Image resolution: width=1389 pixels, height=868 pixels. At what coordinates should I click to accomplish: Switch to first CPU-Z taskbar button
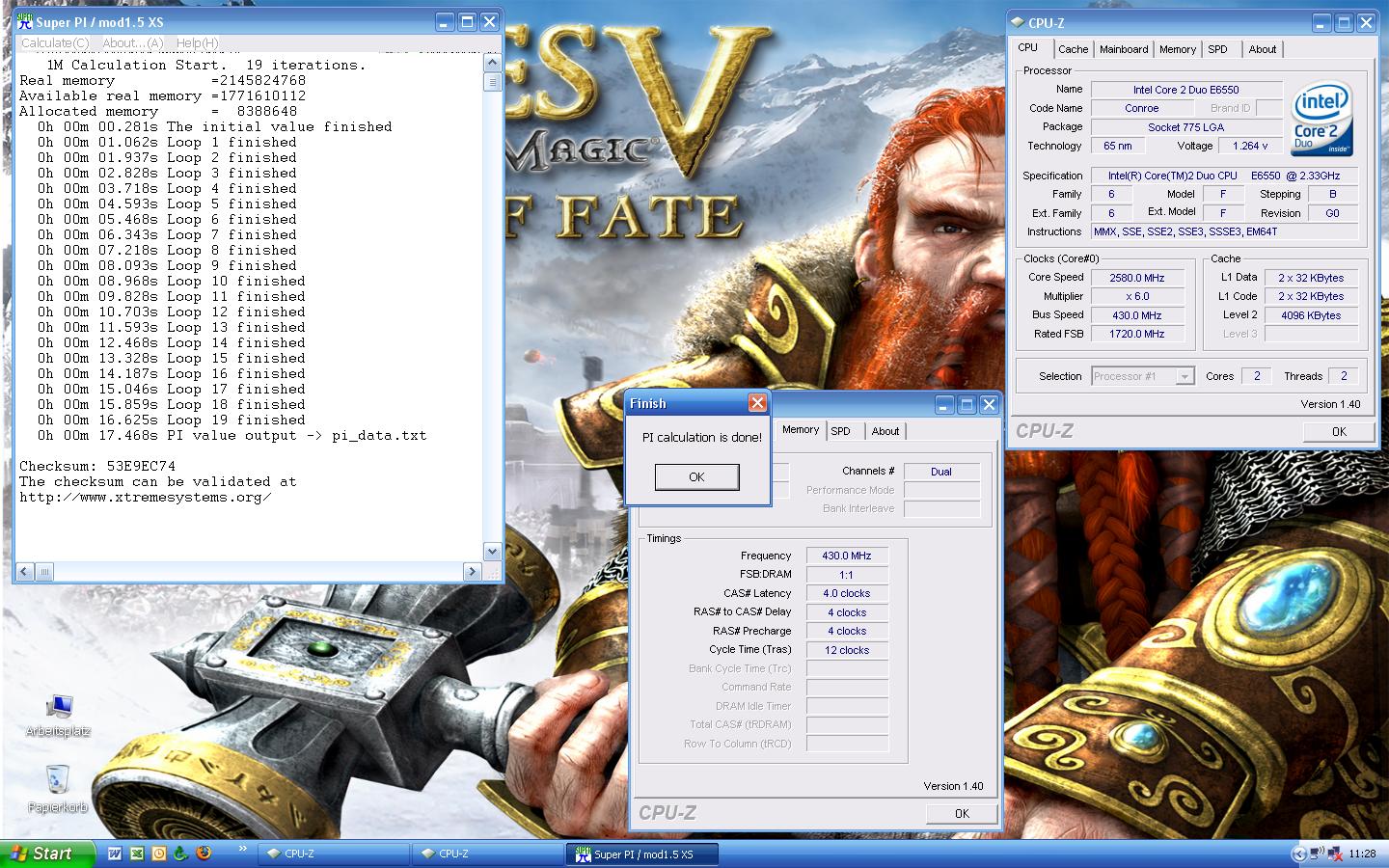[335, 854]
